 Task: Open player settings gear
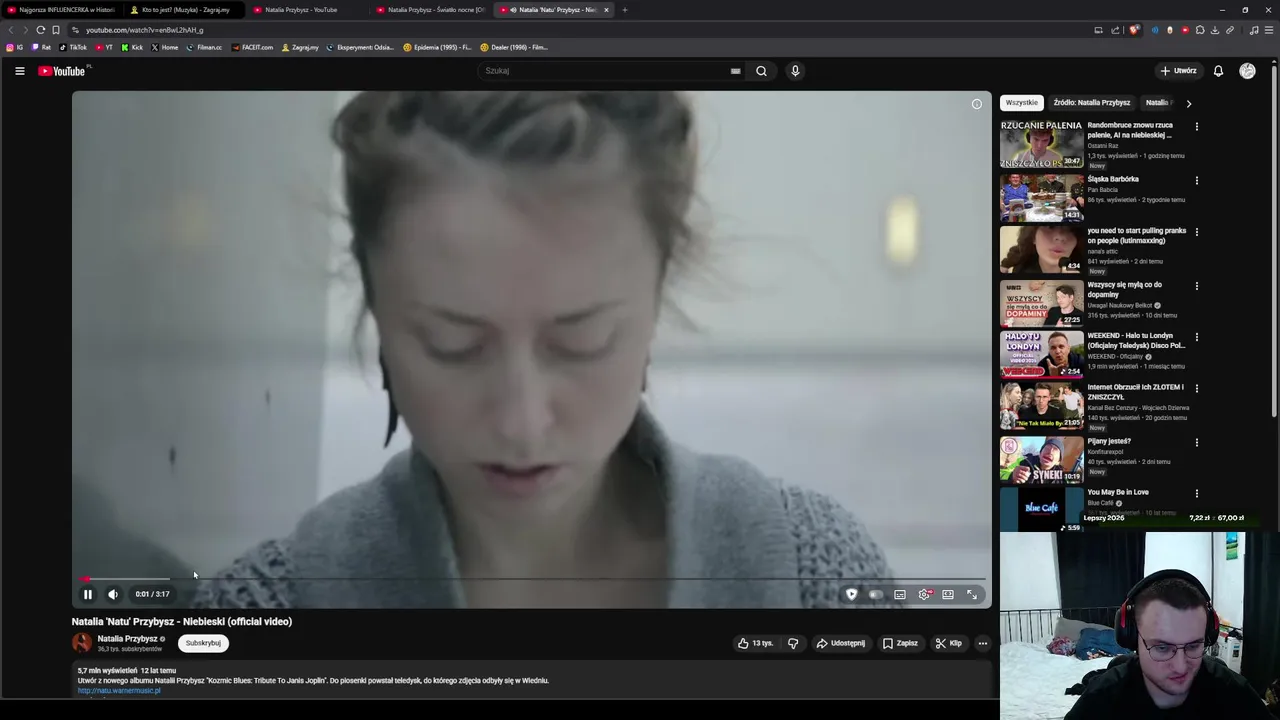(924, 594)
